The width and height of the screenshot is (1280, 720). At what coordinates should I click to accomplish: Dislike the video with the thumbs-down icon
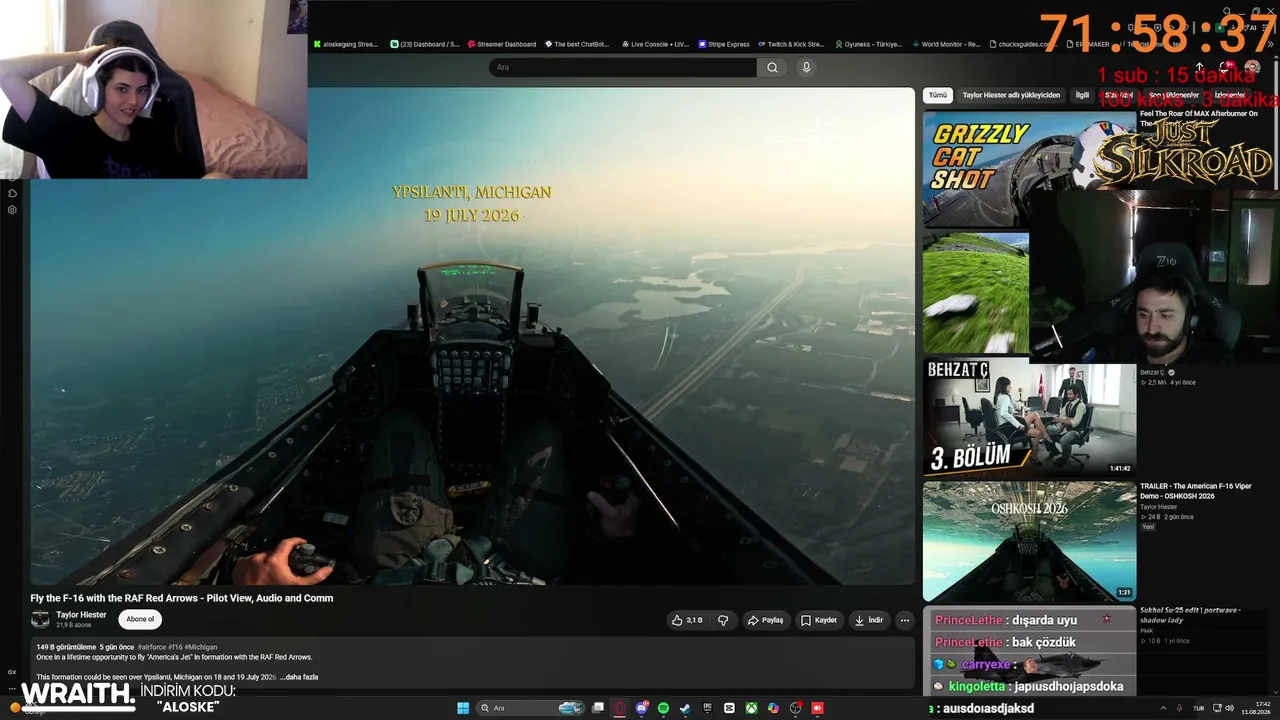[723, 620]
